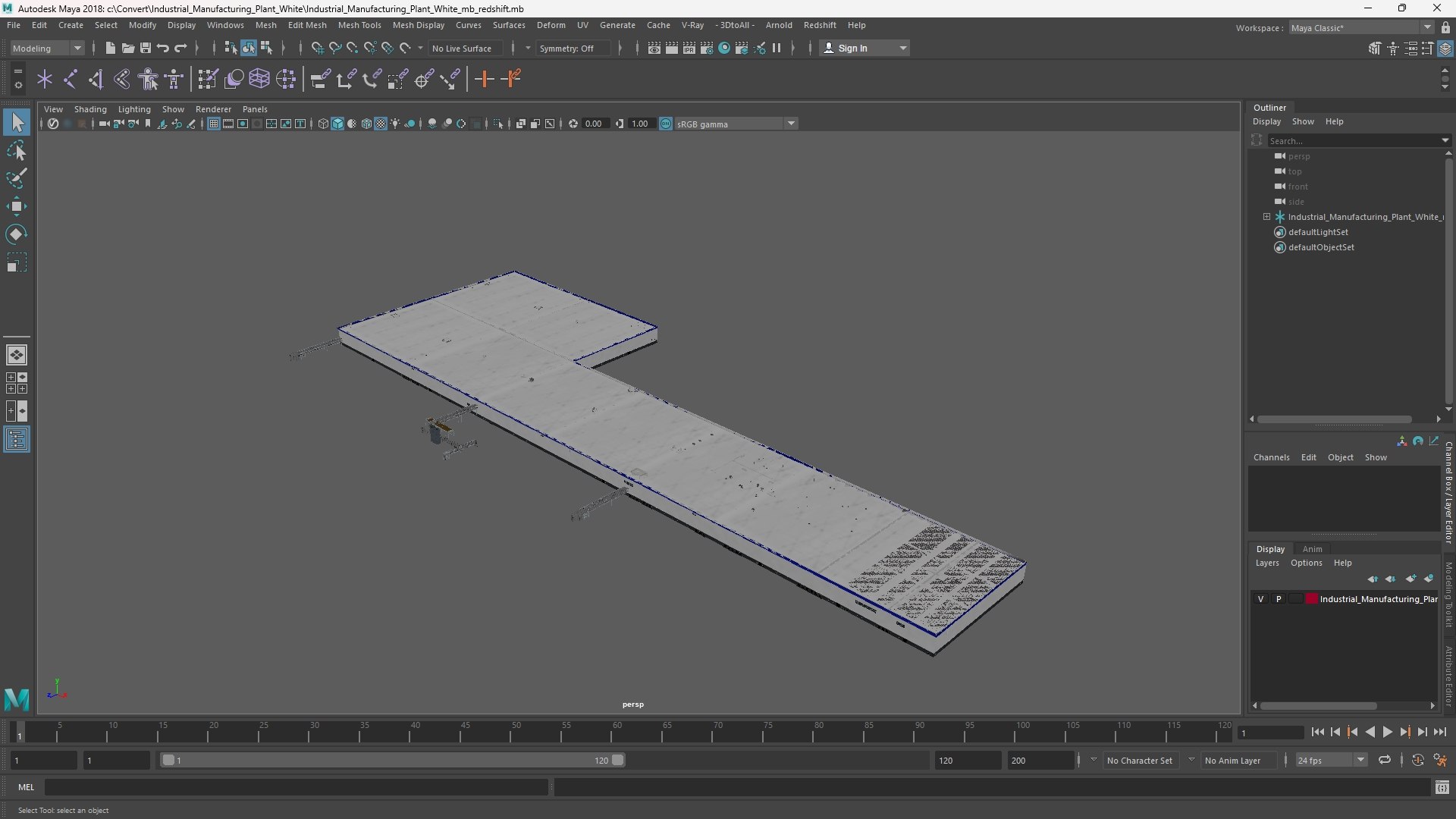The image size is (1456, 819).
Task: Click the MEL command input line
Action: pyautogui.click(x=296, y=787)
